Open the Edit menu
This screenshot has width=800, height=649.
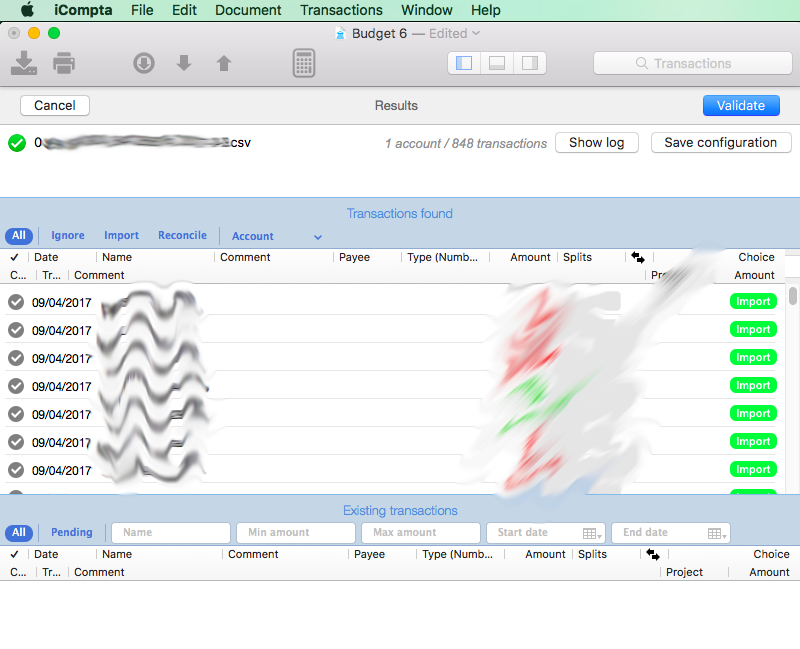[184, 10]
